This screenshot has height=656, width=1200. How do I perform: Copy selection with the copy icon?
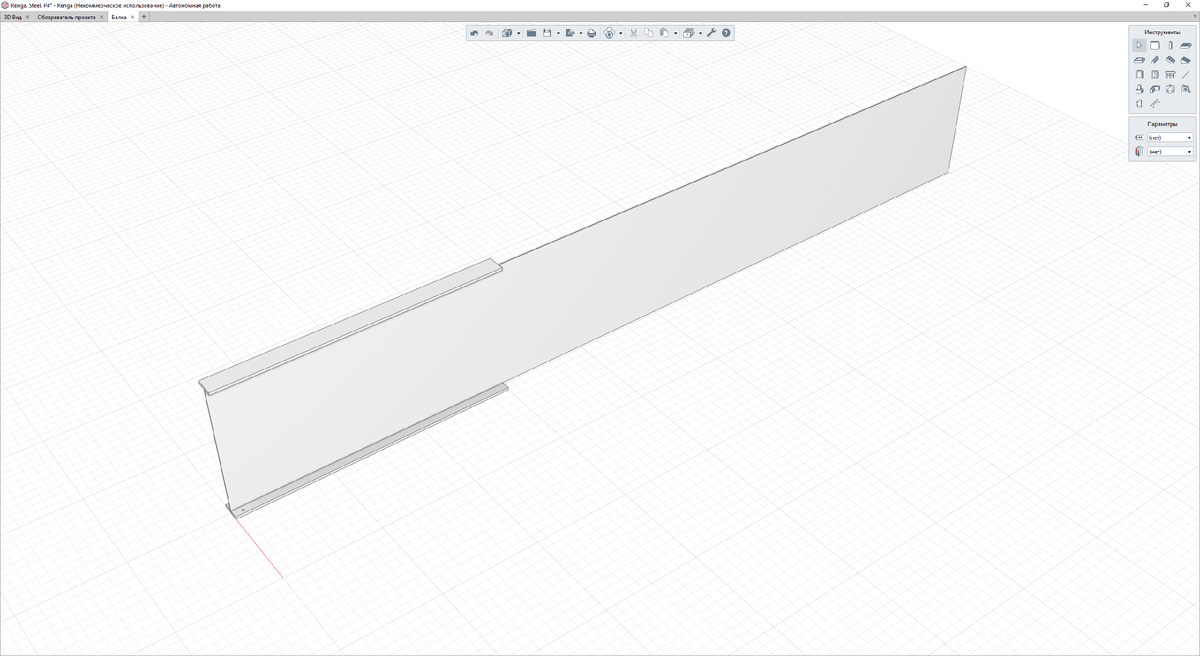point(648,33)
